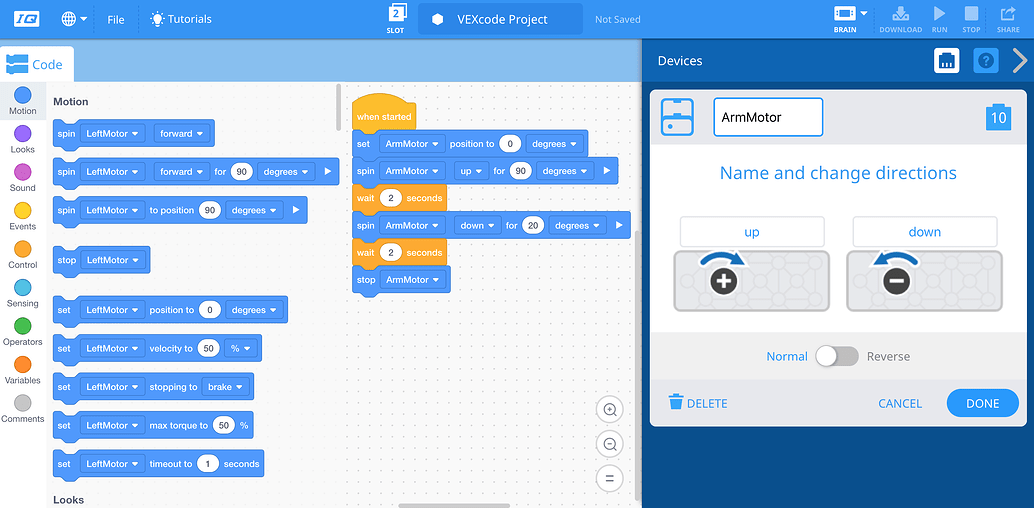Zoom in on the workspace
Image resolution: width=1034 pixels, height=508 pixels.
pyautogui.click(x=609, y=410)
